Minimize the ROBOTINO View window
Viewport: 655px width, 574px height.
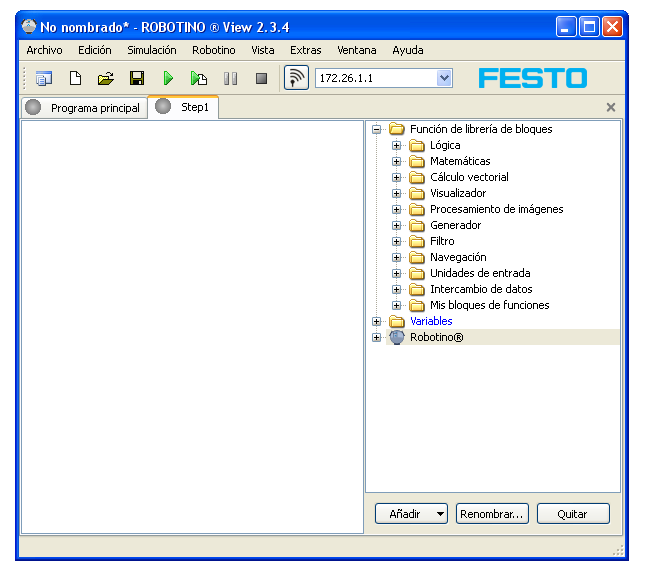566,27
